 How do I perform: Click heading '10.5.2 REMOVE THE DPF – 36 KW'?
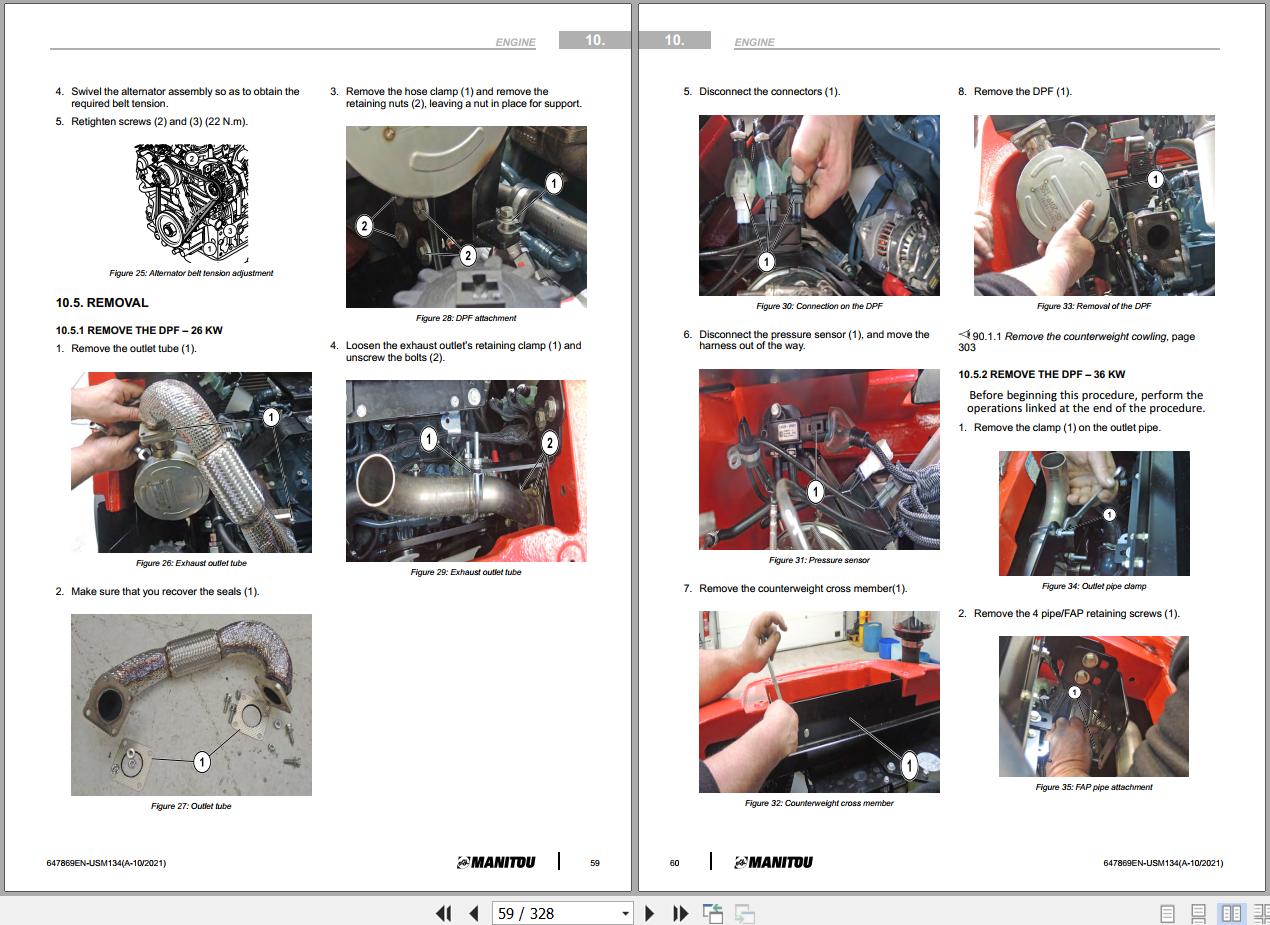tap(1042, 374)
